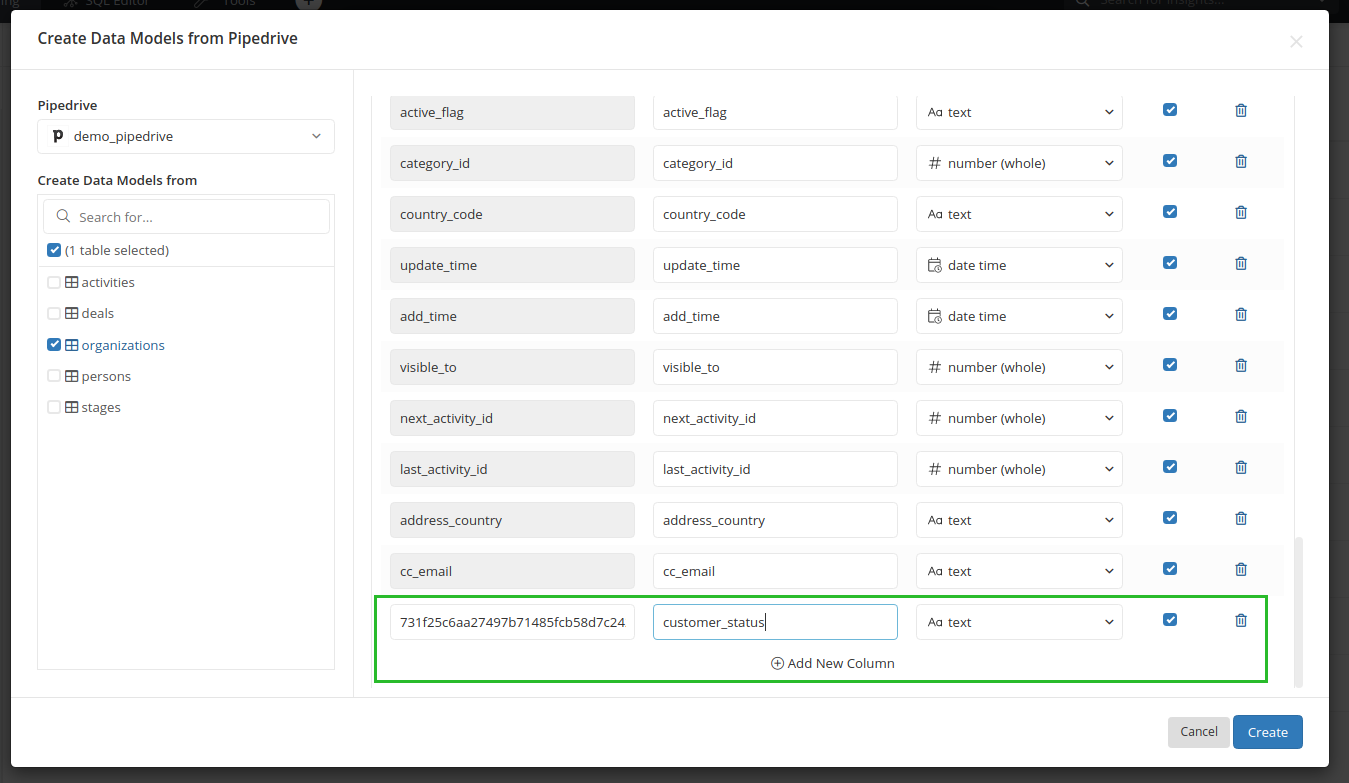Image resolution: width=1349 pixels, height=783 pixels.
Task: Open the demo_pipedrive source dropdown
Action: [x=186, y=137]
